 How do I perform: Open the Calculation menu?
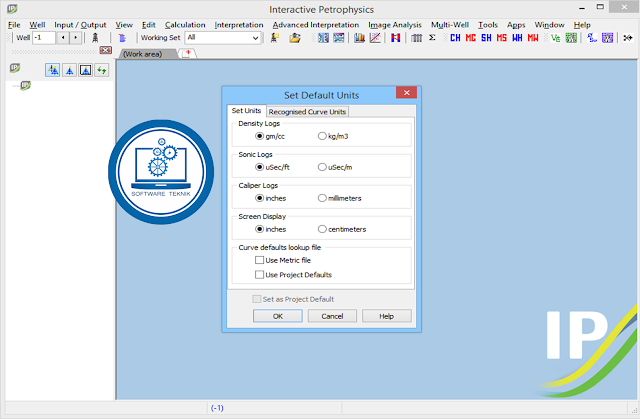pos(185,25)
